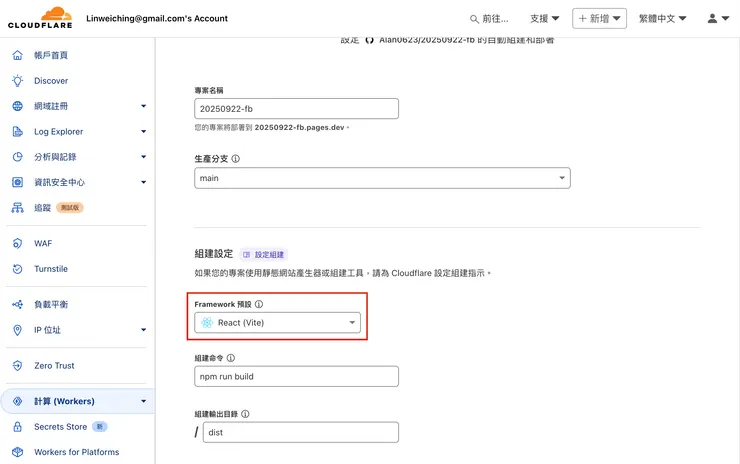Image resolution: width=740 pixels, height=464 pixels.
Task: Expand the Log Explorer sidebar section
Action: [143, 132]
